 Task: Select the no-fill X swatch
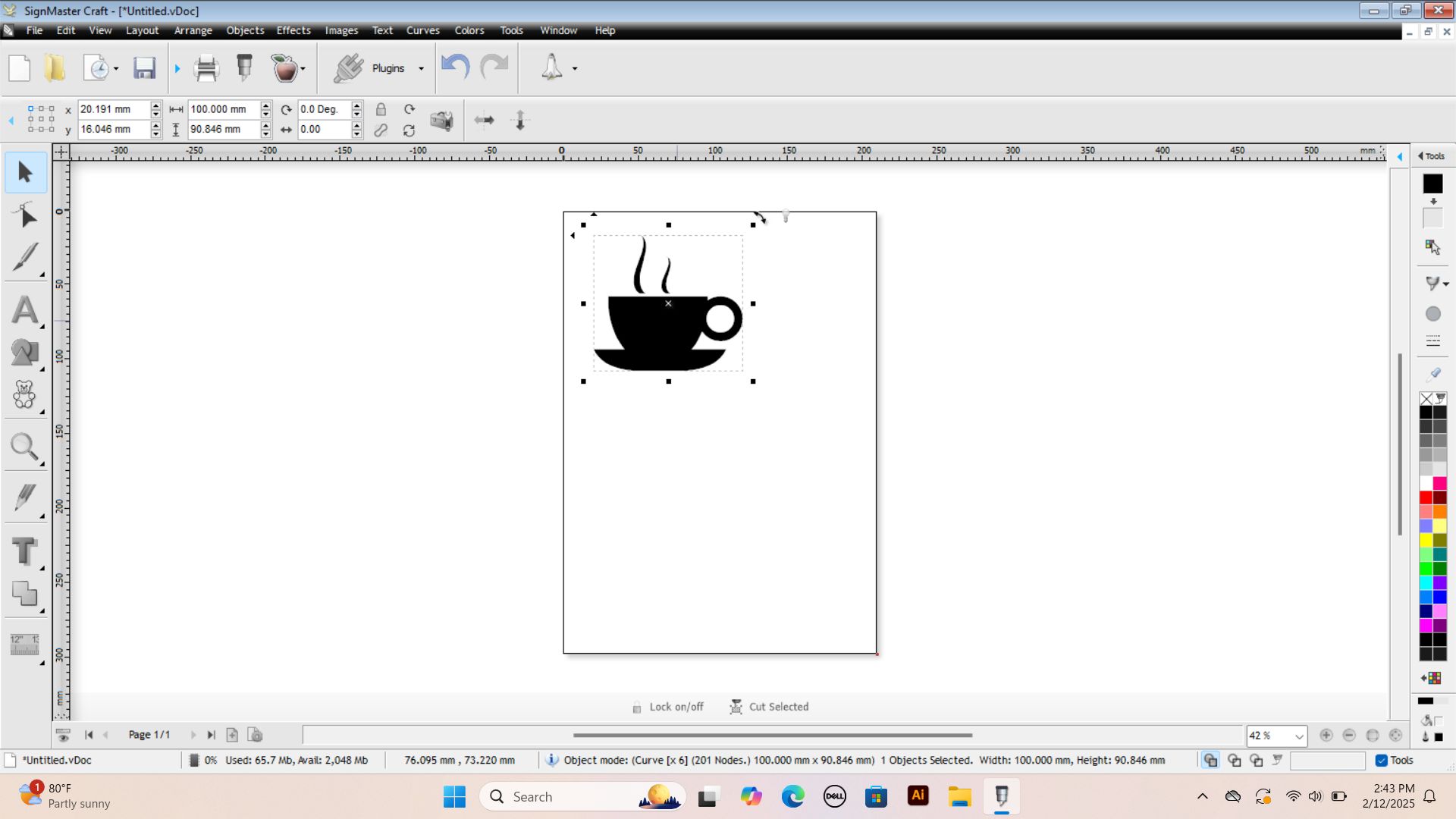pos(1426,399)
